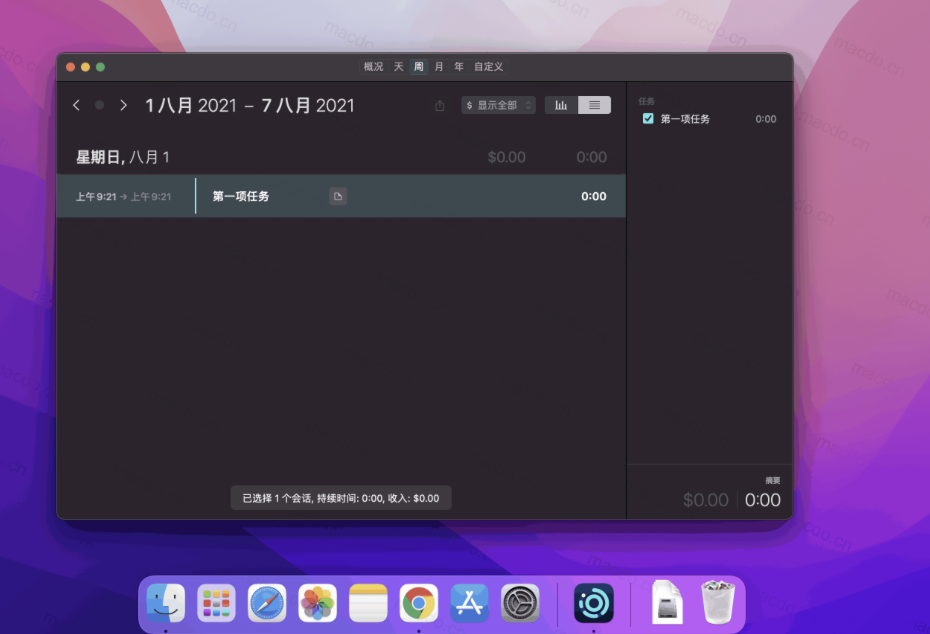Click the current period dot between navigation arrows
The width and height of the screenshot is (930, 634).
(x=99, y=104)
